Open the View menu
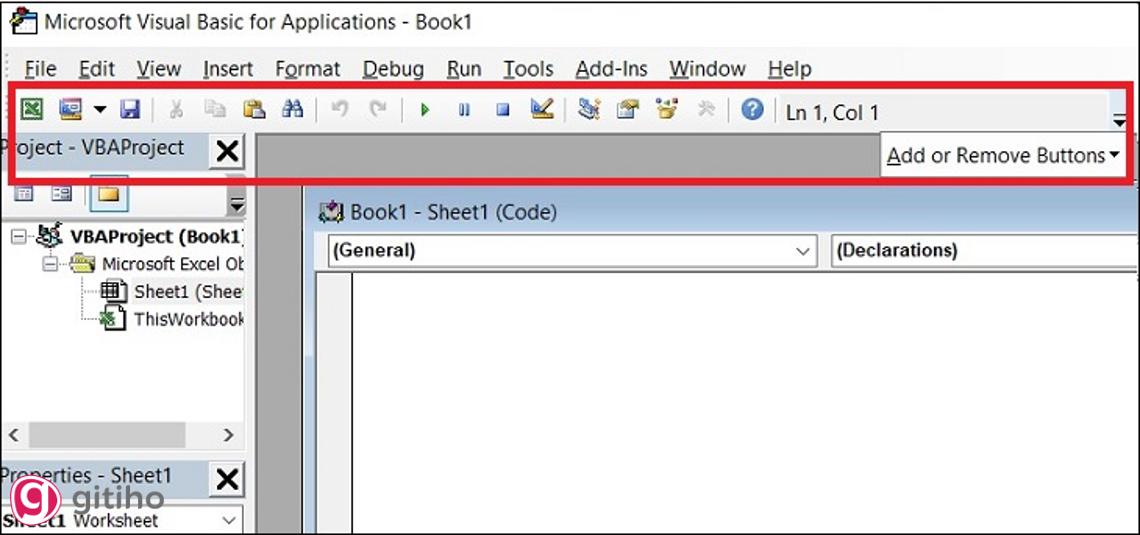Screen dimensions: 1140x535 click(159, 69)
